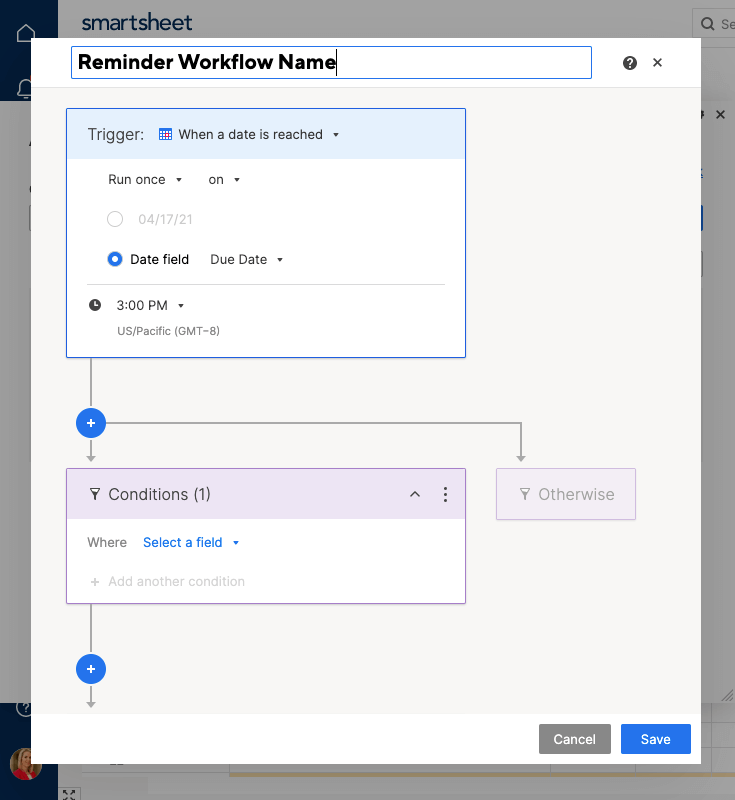Click the plus button below Trigger block

(91, 424)
